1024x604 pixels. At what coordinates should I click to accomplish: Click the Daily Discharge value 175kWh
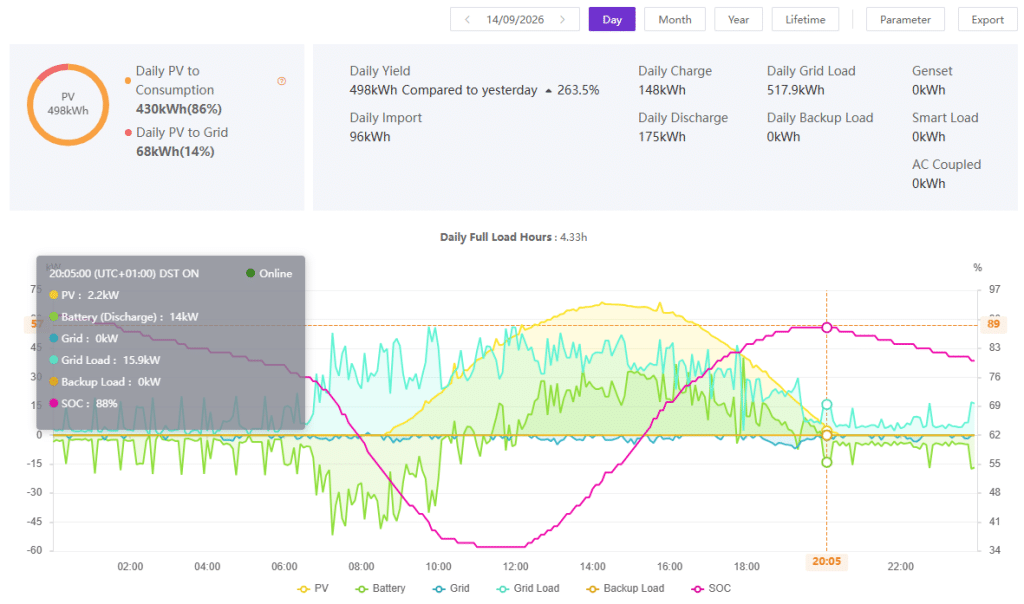point(662,137)
